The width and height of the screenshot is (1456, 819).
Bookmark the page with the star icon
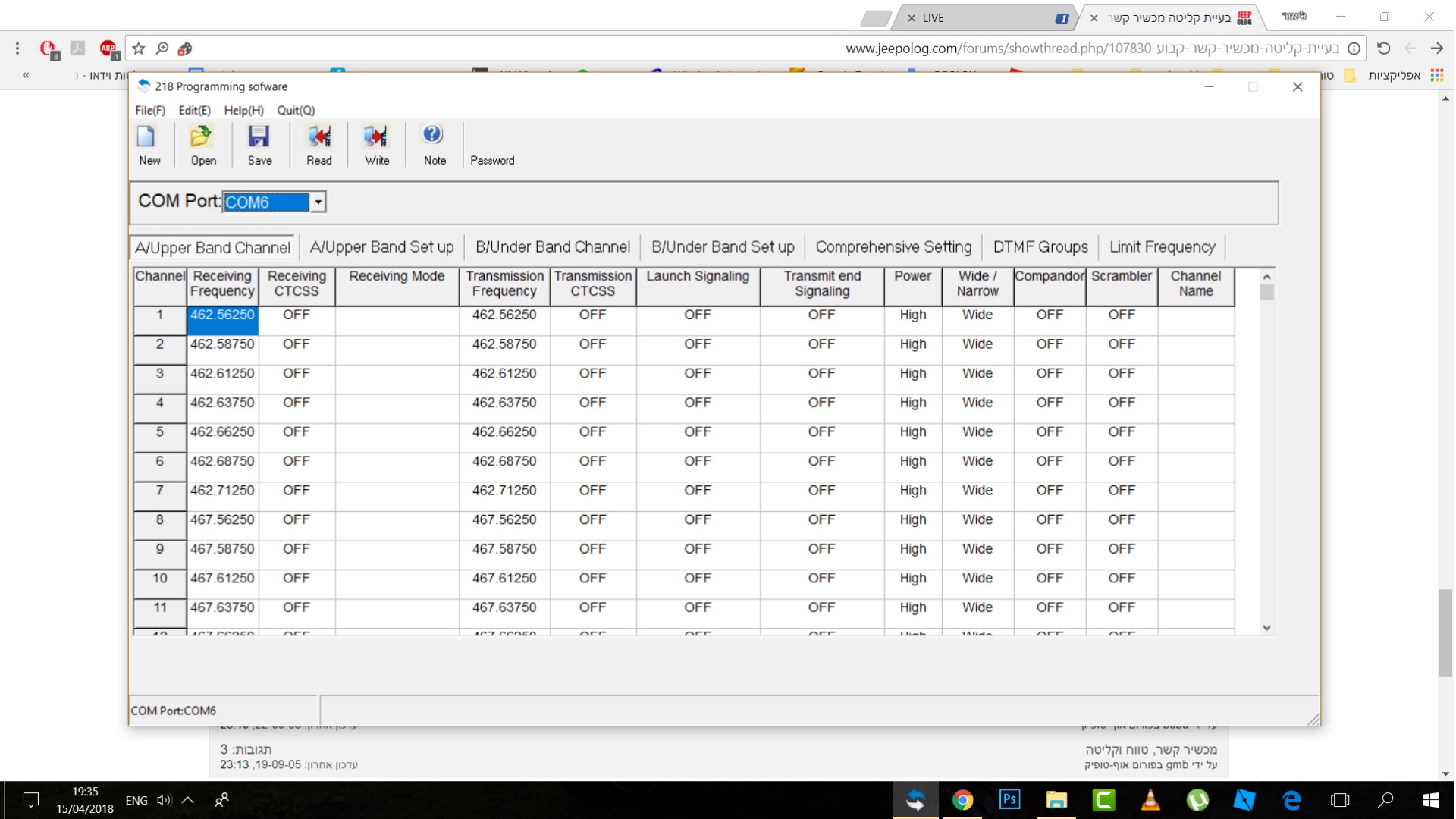click(x=139, y=49)
